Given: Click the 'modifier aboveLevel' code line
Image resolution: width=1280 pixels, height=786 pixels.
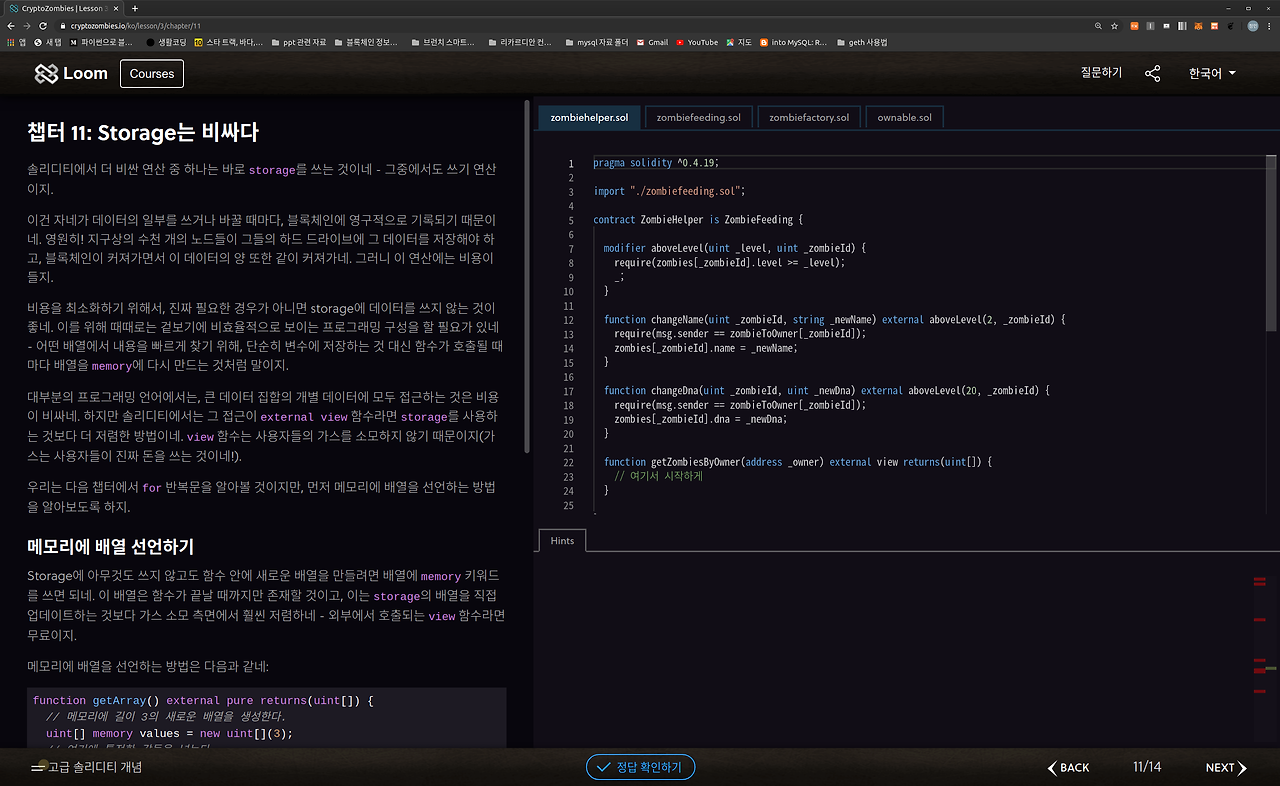Looking at the screenshot, I should (735, 248).
